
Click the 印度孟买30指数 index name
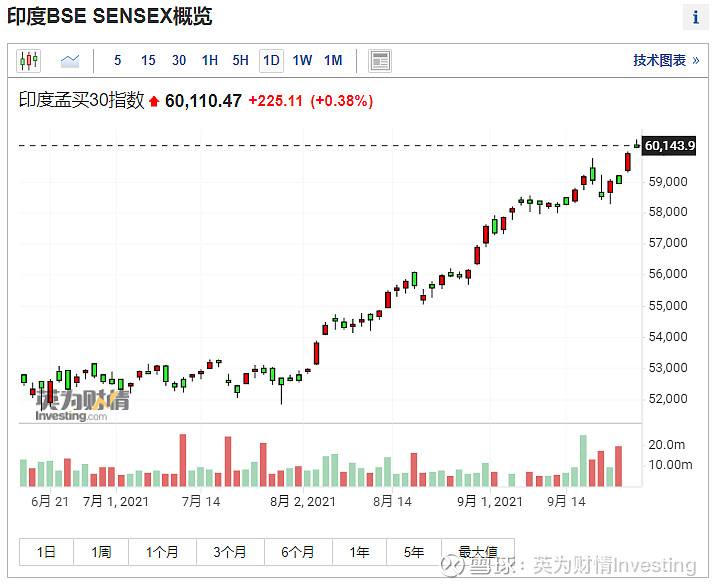82,101
